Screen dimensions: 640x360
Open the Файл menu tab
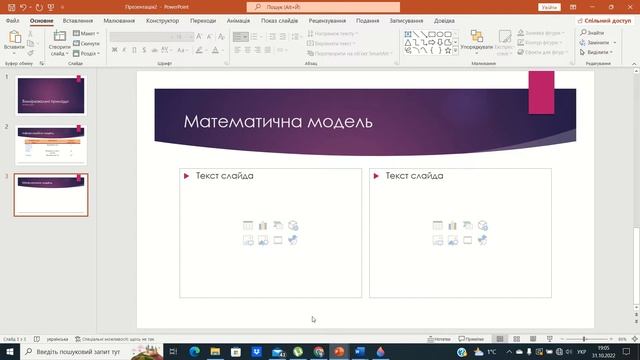click(13, 20)
